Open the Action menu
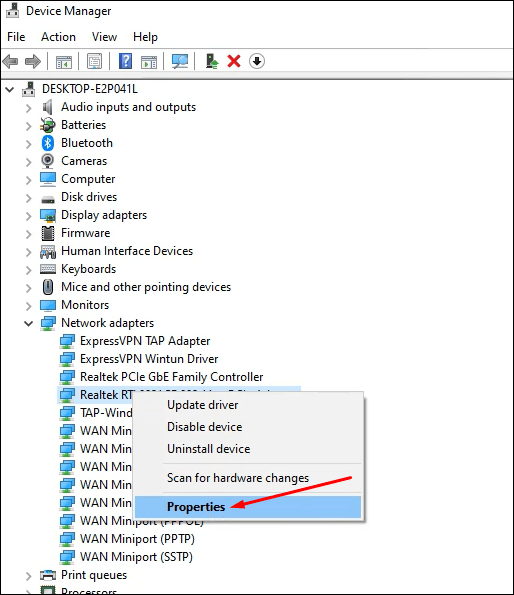514x595 pixels. point(58,37)
